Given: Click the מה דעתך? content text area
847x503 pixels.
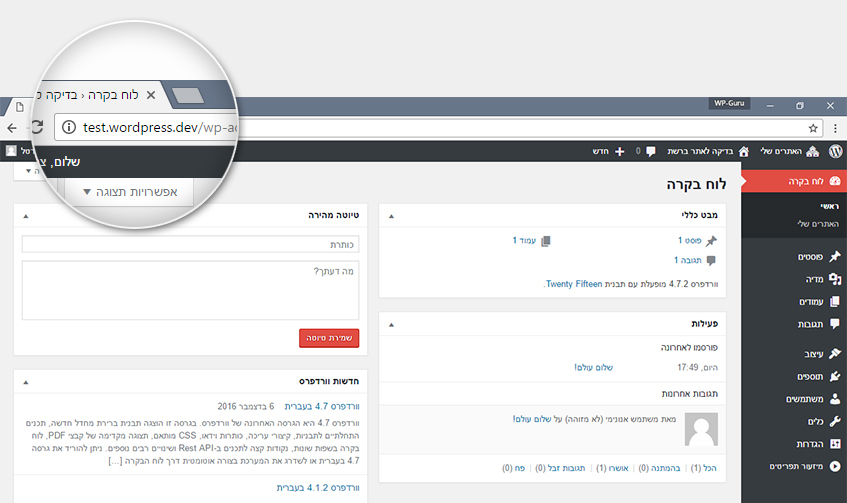Looking at the screenshot, I should point(190,290).
